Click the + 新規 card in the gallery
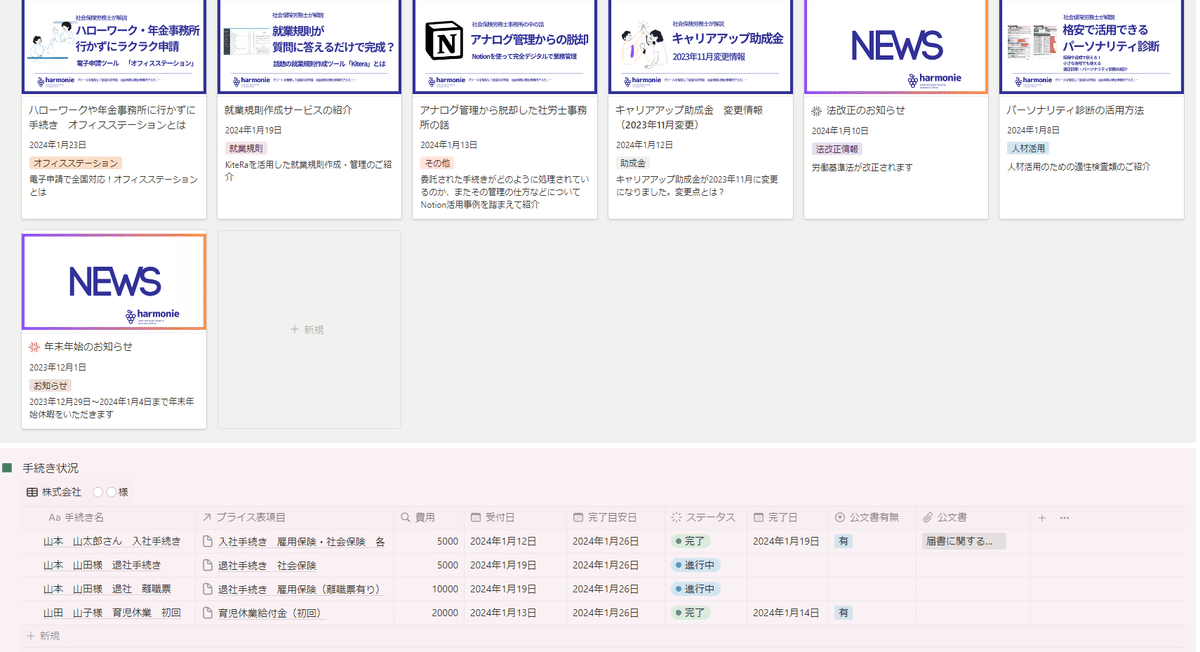 click(308, 330)
